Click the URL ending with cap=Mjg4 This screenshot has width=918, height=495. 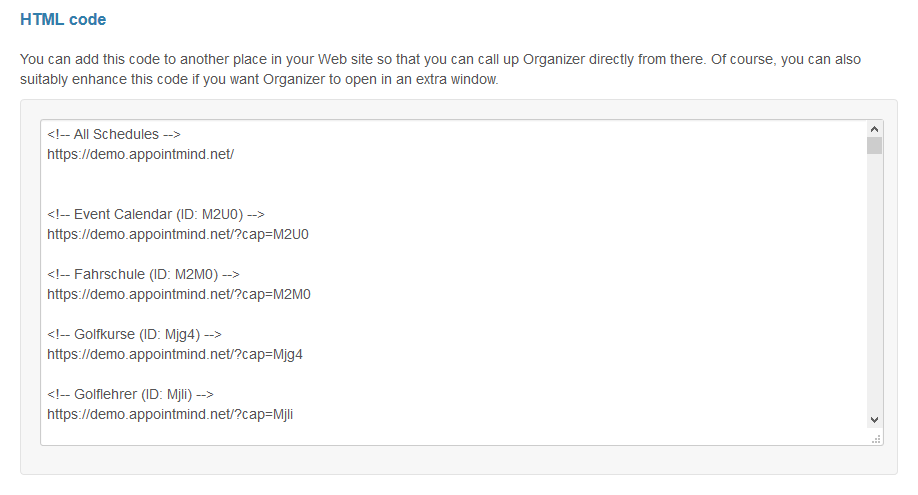click(x=175, y=354)
